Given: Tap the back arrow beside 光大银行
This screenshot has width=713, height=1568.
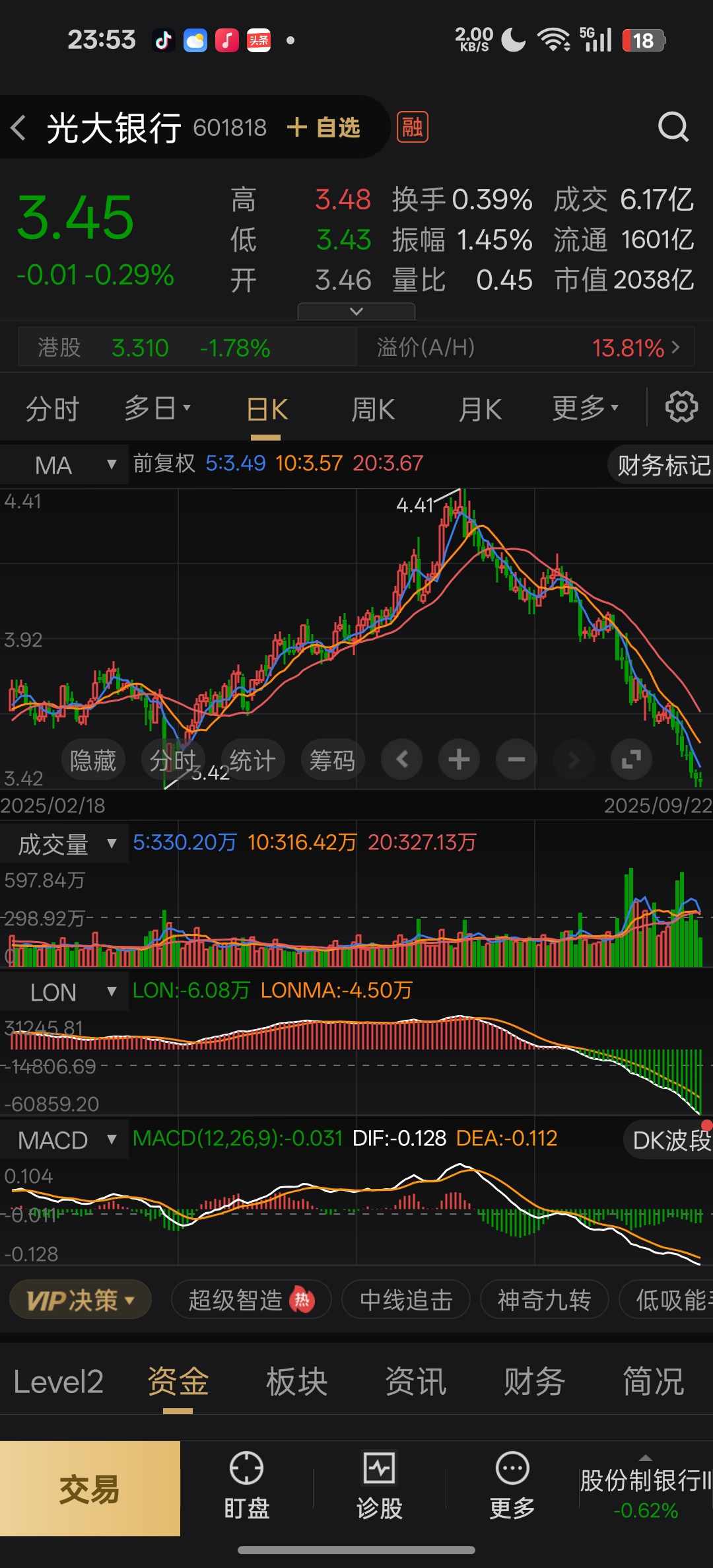Looking at the screenshot, I should click(18, 127).
